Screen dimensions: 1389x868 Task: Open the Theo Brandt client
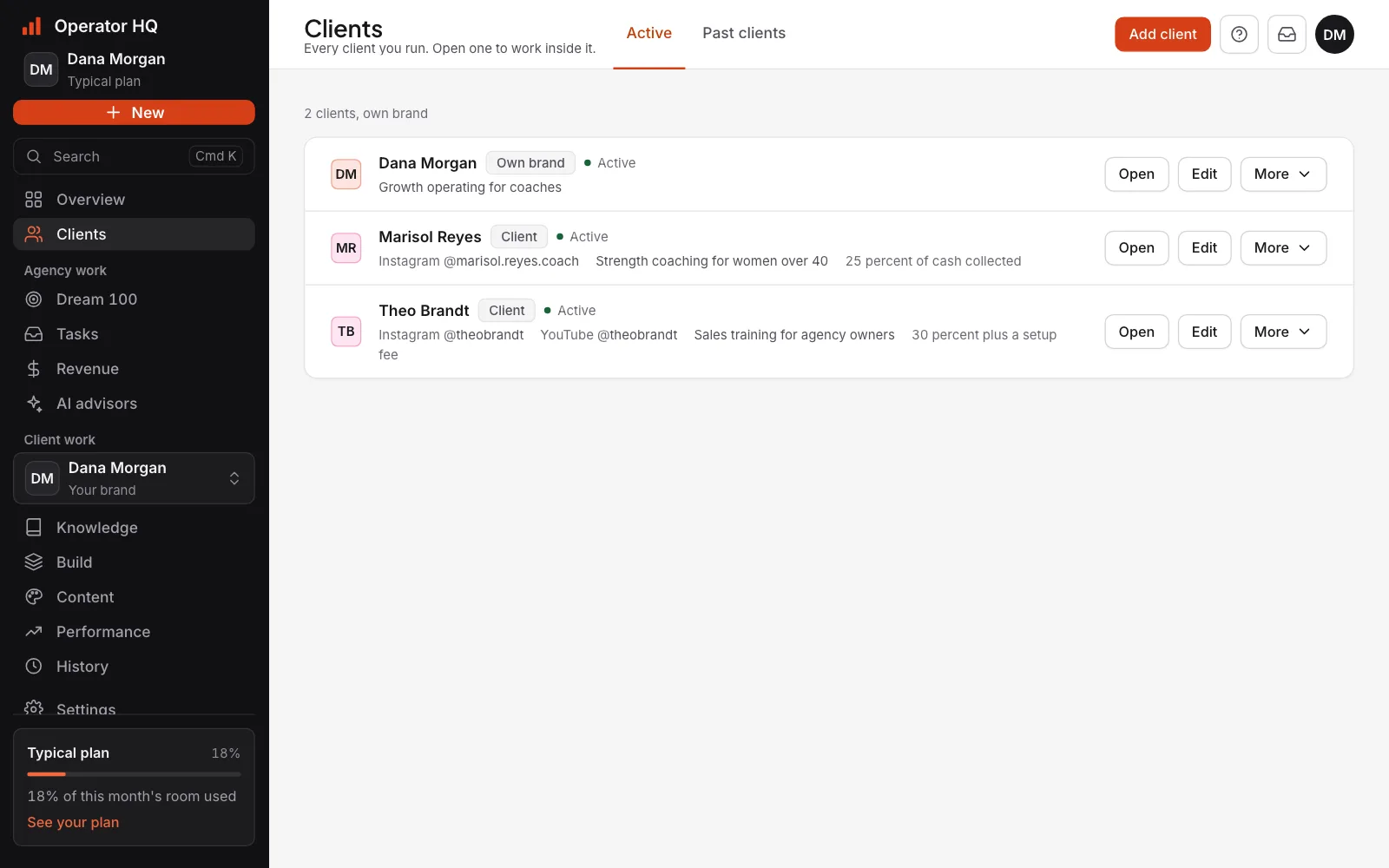pos(1136,332)
